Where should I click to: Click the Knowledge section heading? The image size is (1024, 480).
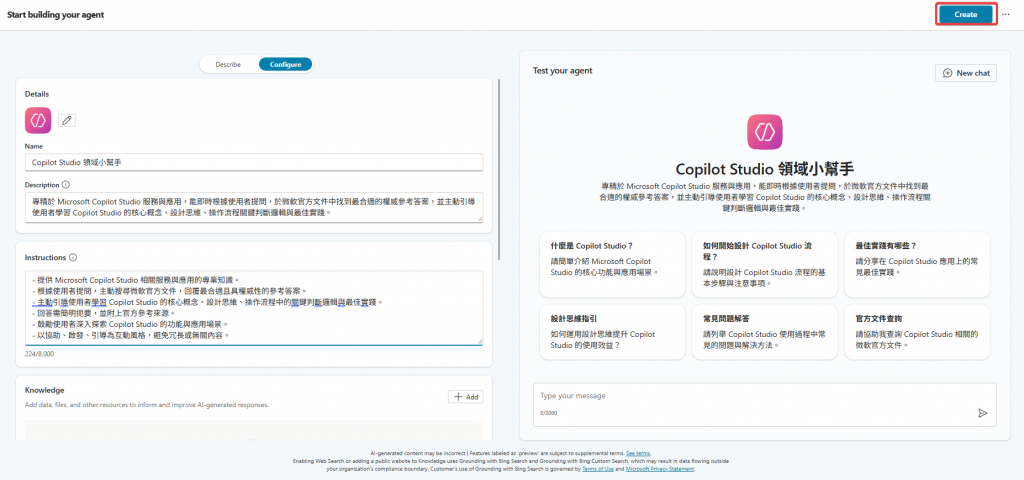44,390
